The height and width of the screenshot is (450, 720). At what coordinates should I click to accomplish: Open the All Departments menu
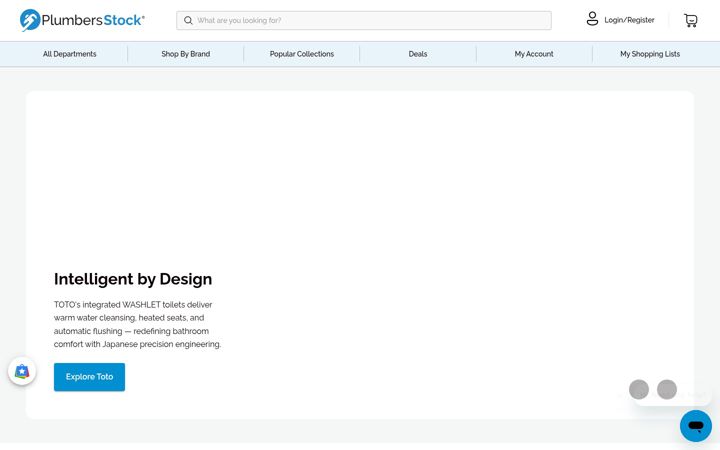[70, 54]
